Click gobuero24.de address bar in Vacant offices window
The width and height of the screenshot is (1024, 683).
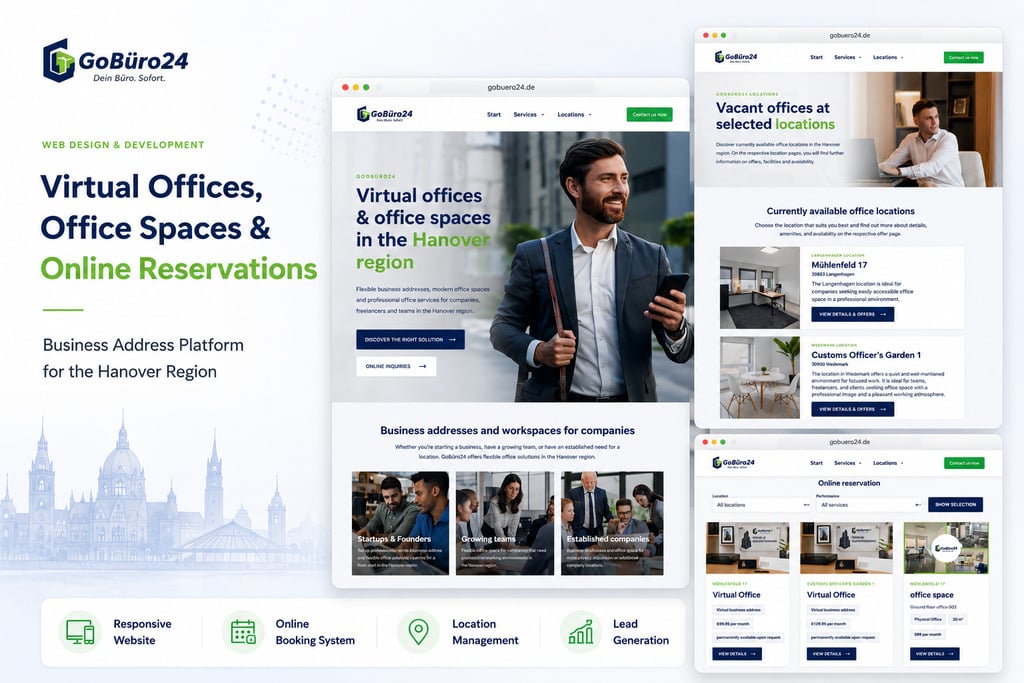(849, 35)
